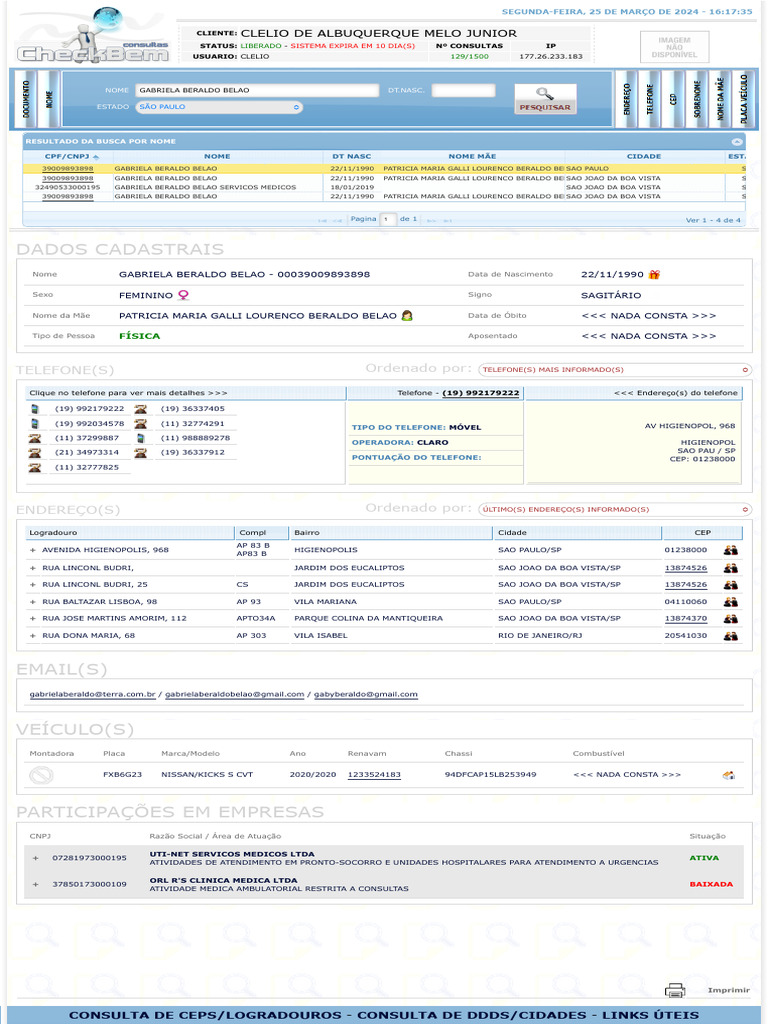Click the mother icon beside Nome da Mãe
Viewport: 768px width, 1024px height.
click(407, 316)
